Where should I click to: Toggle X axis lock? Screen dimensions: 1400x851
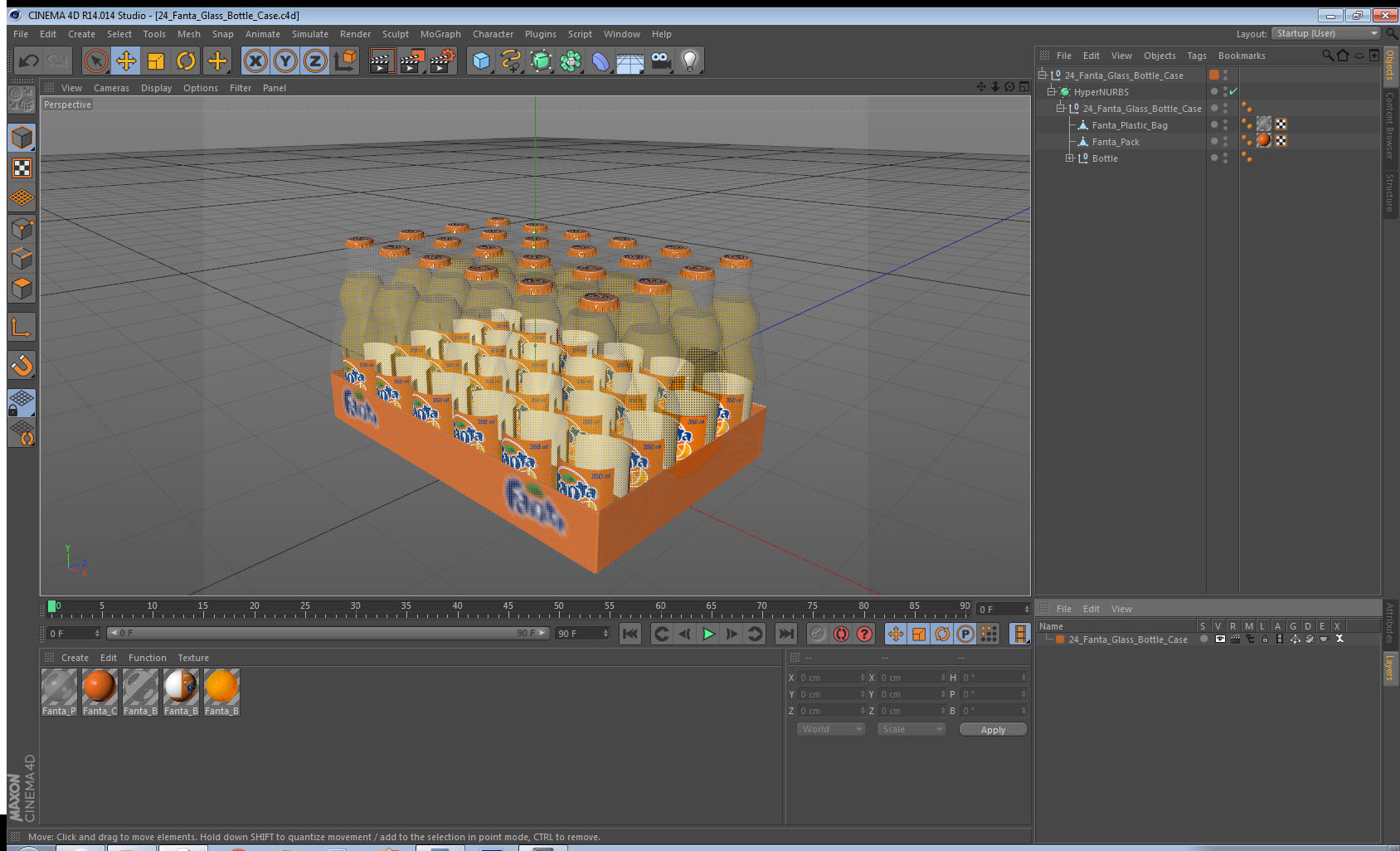coord(255,61)
